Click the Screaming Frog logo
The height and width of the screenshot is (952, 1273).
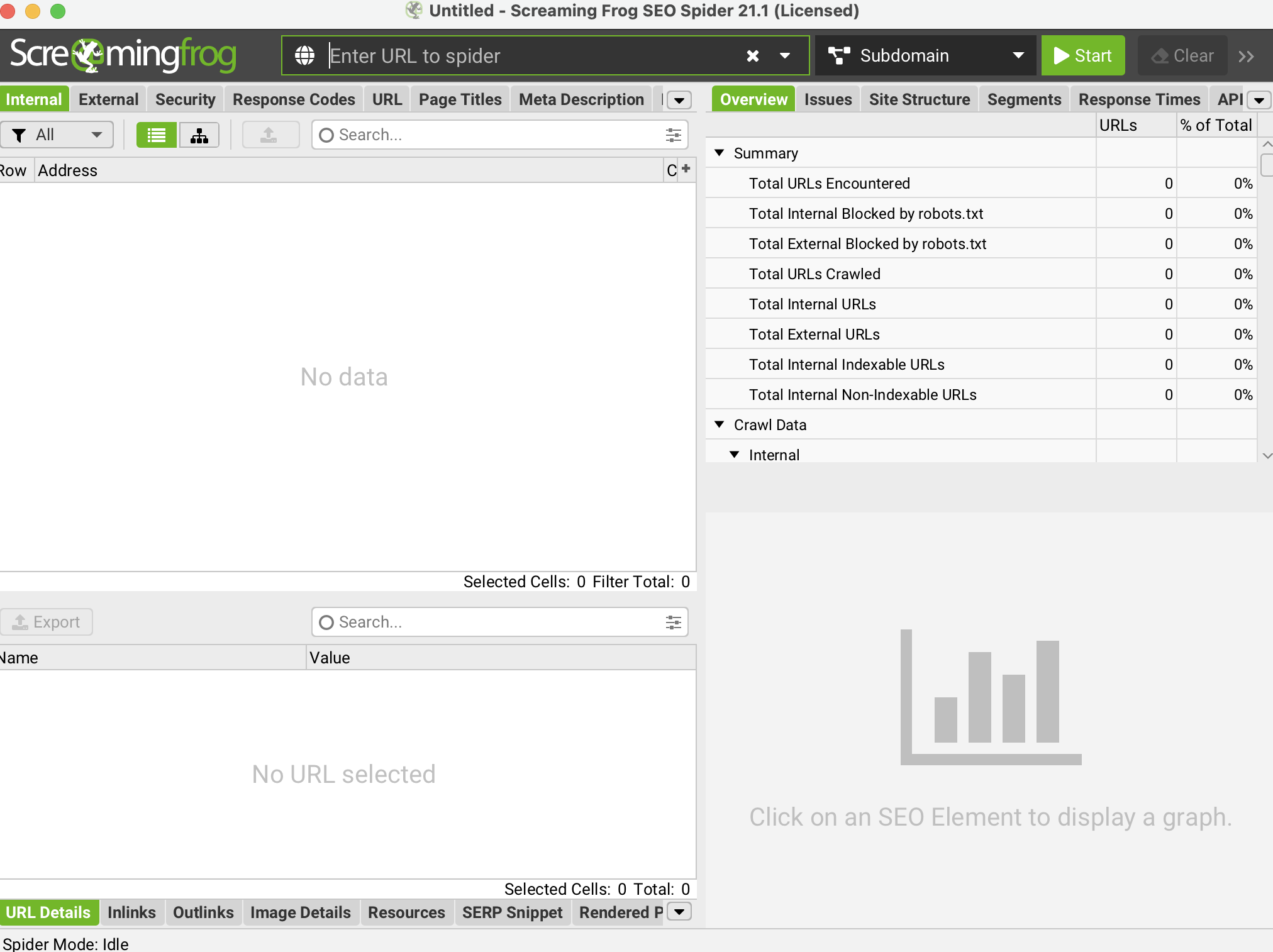123,55
